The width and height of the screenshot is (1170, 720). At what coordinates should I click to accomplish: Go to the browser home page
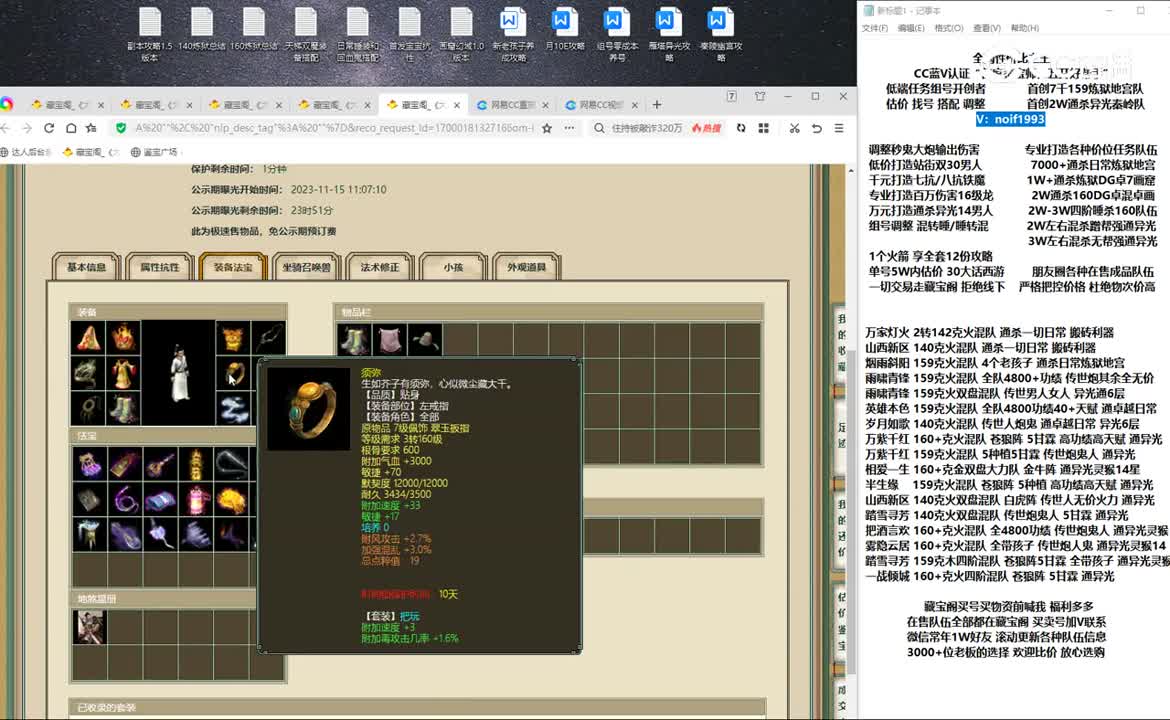tap(71, 128)
